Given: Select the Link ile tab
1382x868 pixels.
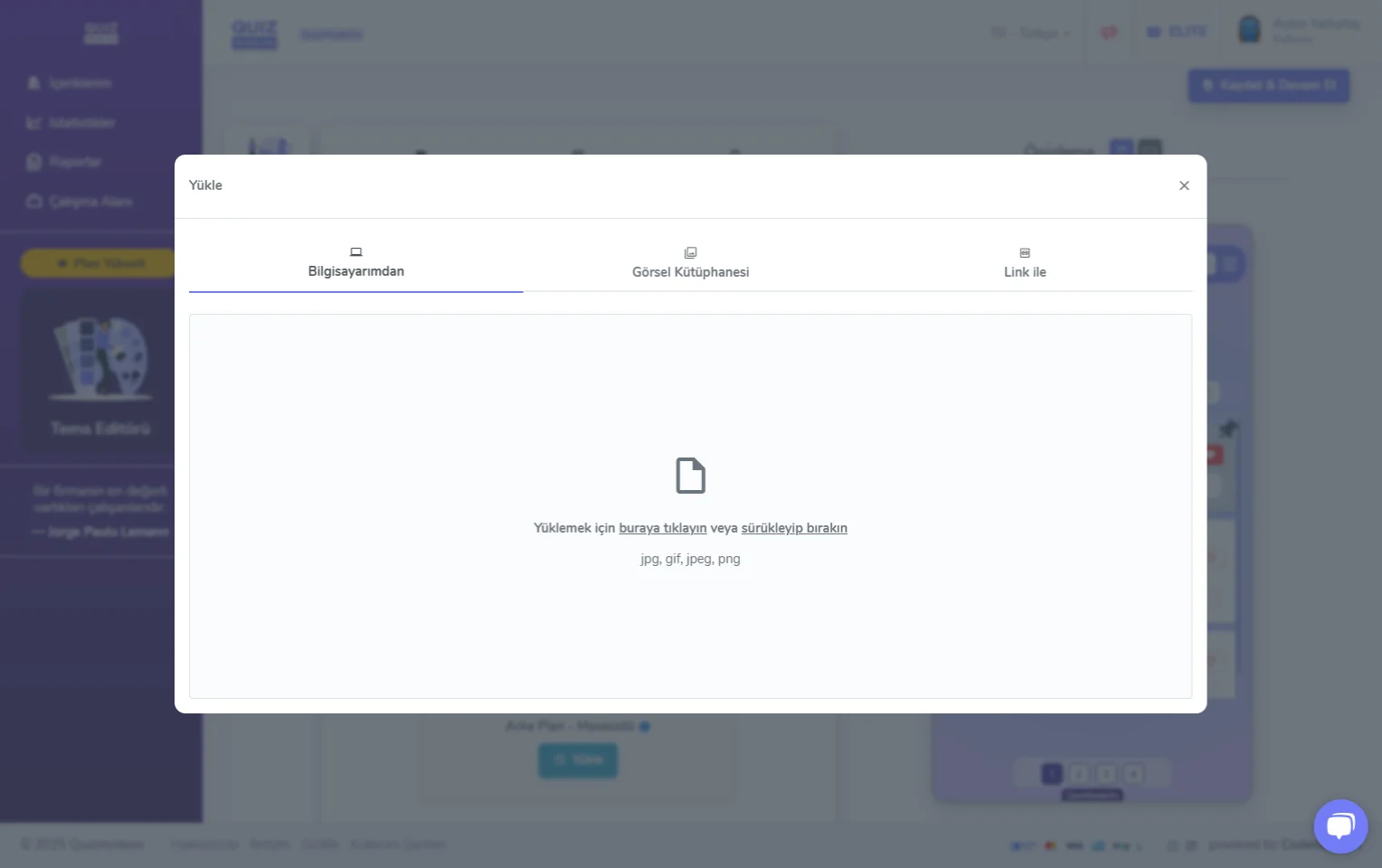Looking at the screenshot, I should tap(1024, 272).
